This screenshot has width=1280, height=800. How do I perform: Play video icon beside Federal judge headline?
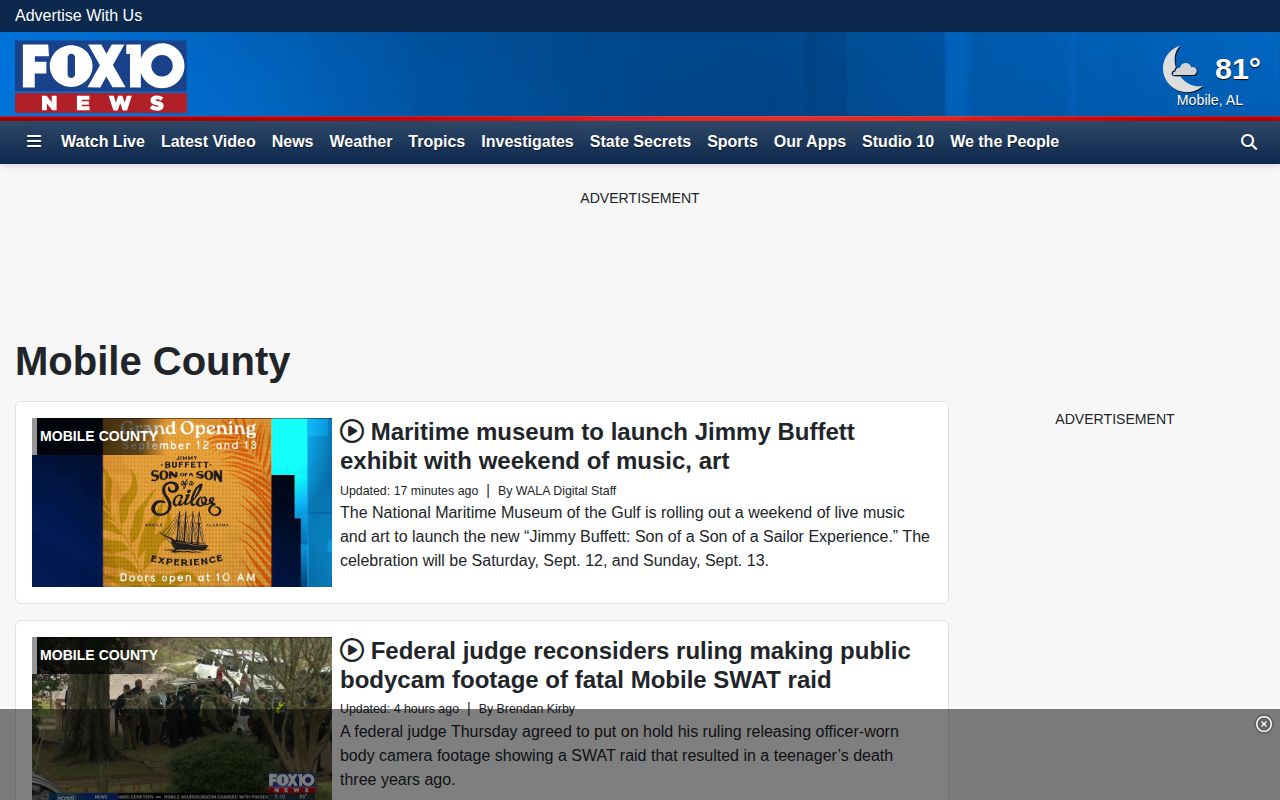coord(352,650)
